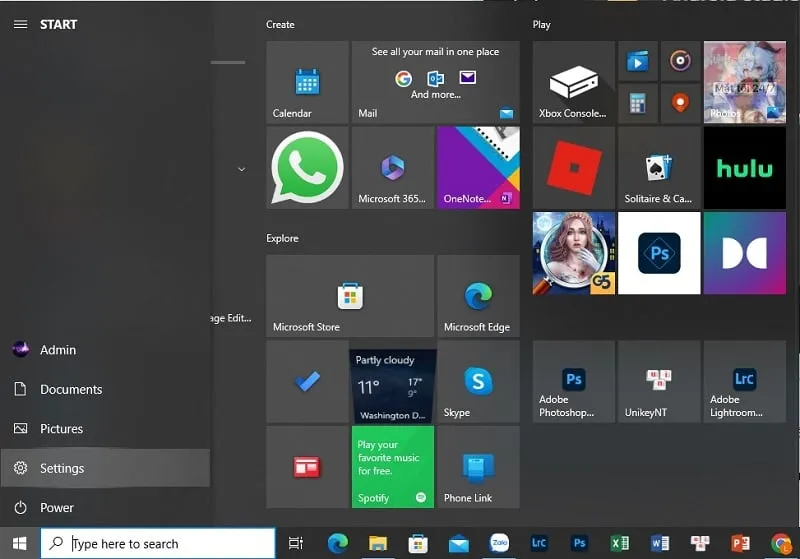800x559 pixels.
Task: Click the Admin user account
Action: (x=57, y=350)
